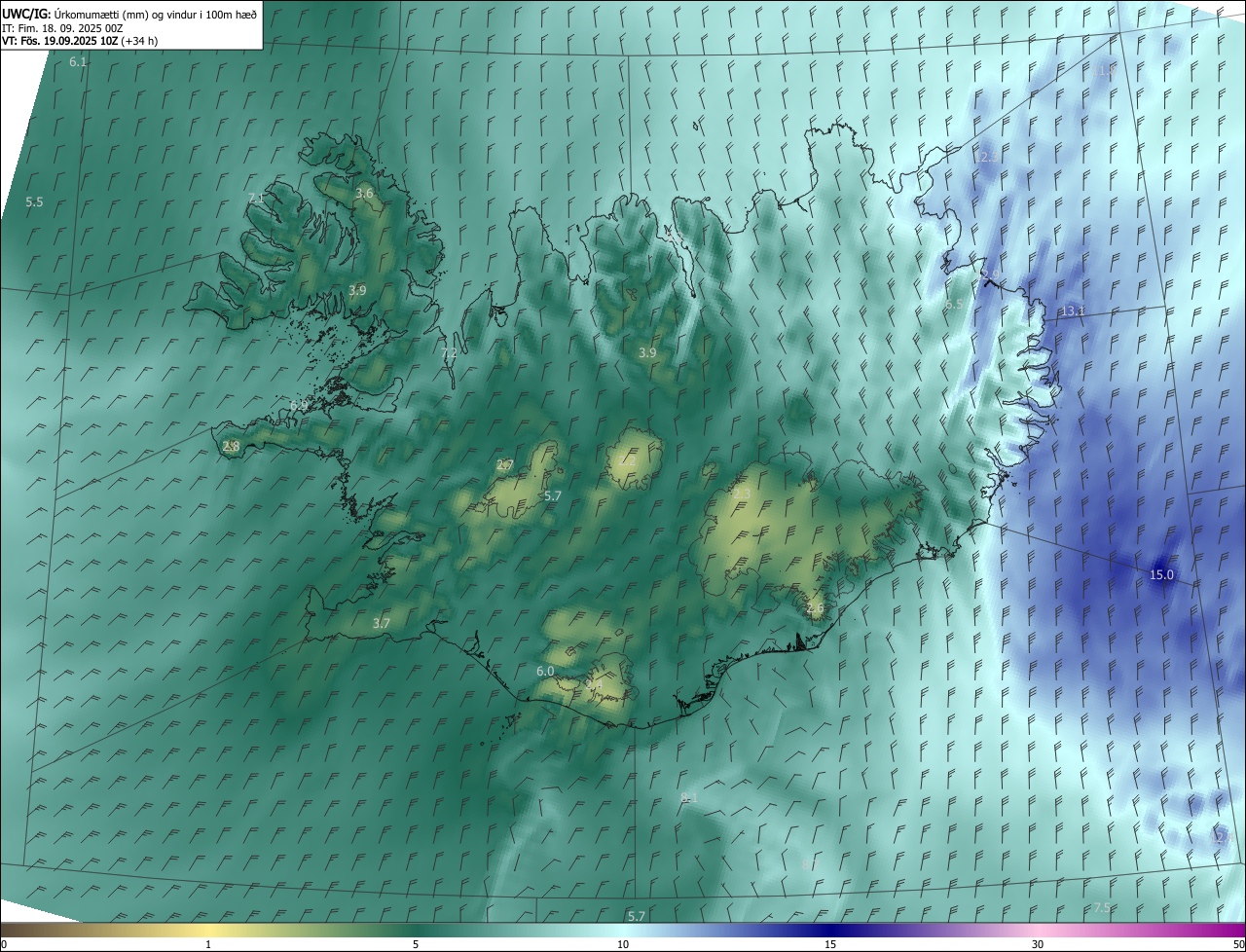
Task: Click the 3.6 value label in the Westfjords
Action: tap(364, 193)
